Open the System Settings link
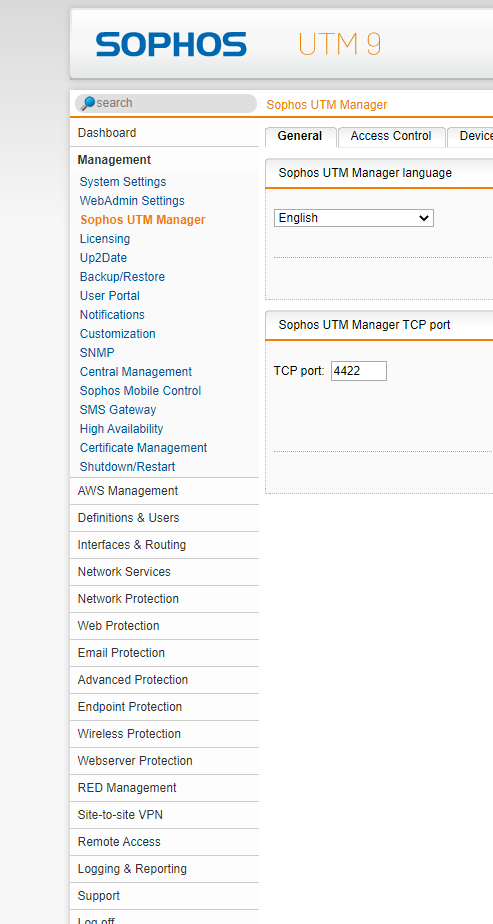This screenshot has width=493, height=924. pos(123,182)
